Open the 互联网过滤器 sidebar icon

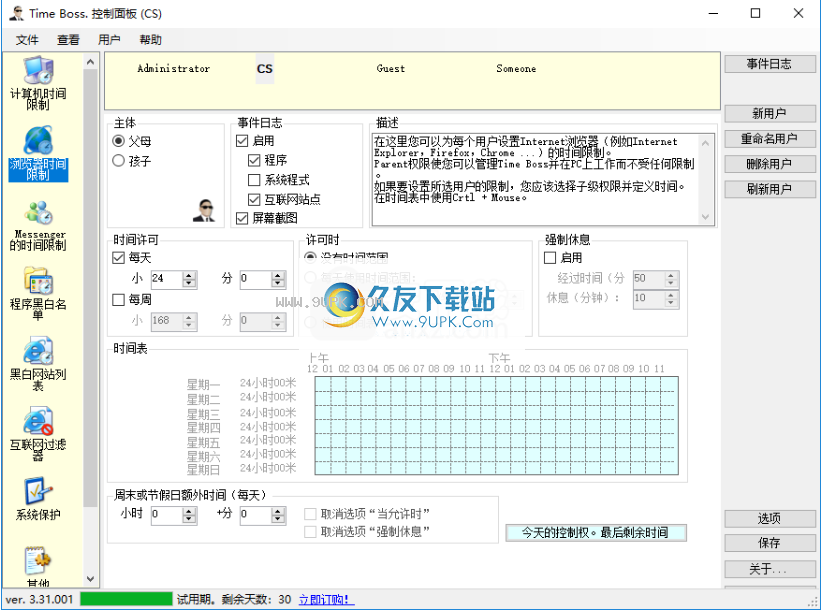38,434
